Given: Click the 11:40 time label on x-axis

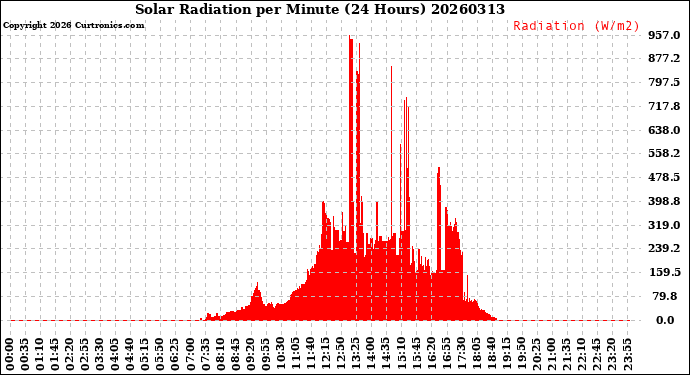Looking at the screenshot, I should (311, 355).
